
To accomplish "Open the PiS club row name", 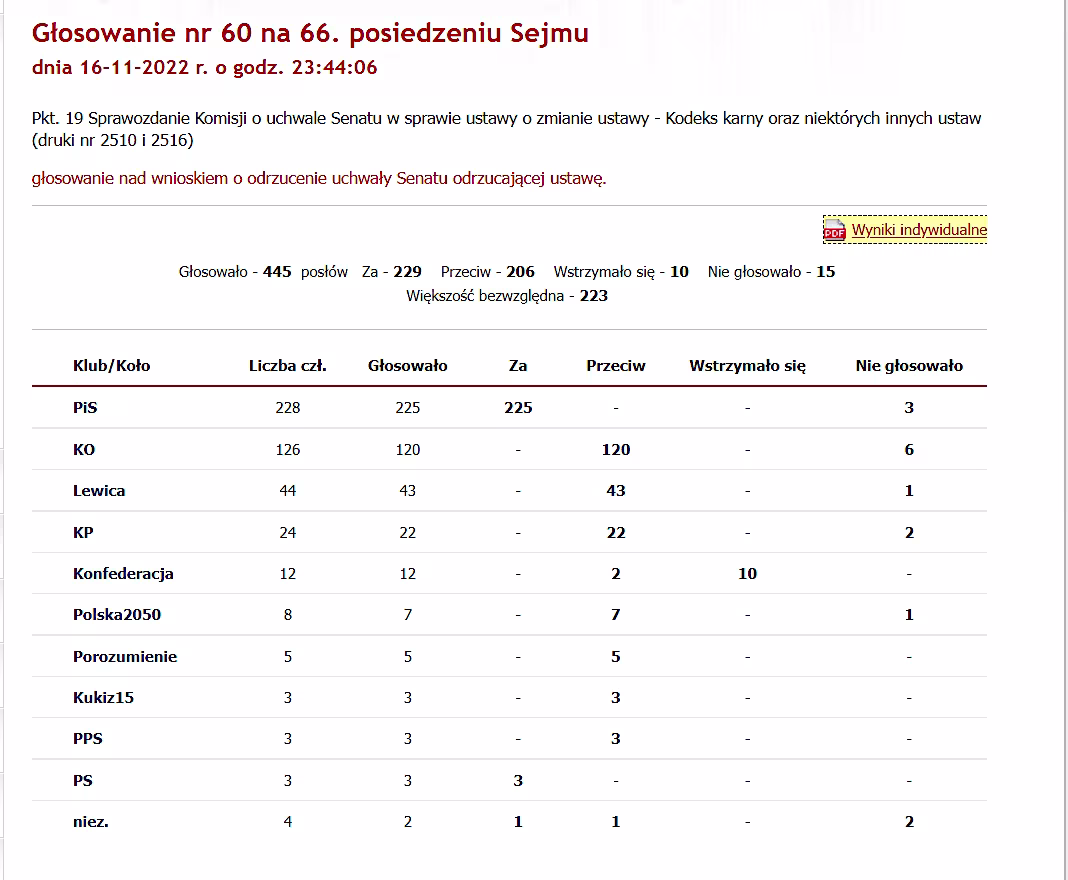I will (x=85, y=408).
